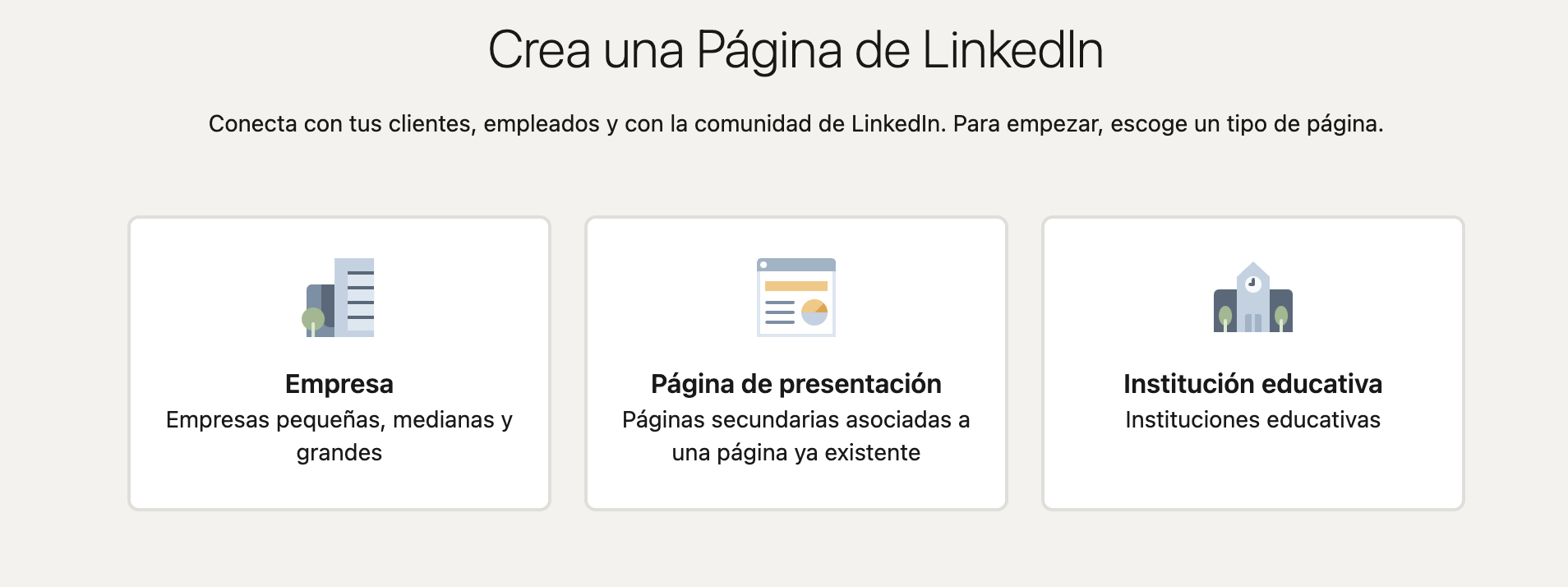Click the green tree beside office buildings
1568x587 pixels.
(x=313, y=321)
